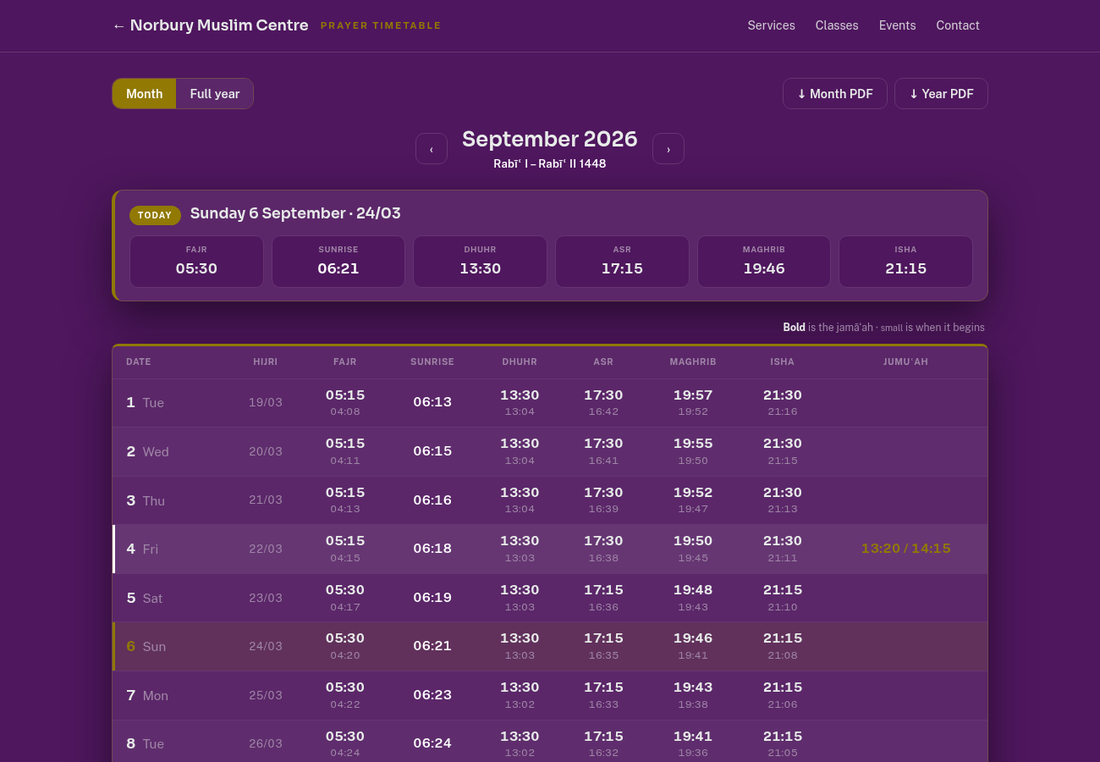Screen dimensions: 1100x762
Task: Click the PRAYER TIMETABLE label
Action: (x=381, y=26)
